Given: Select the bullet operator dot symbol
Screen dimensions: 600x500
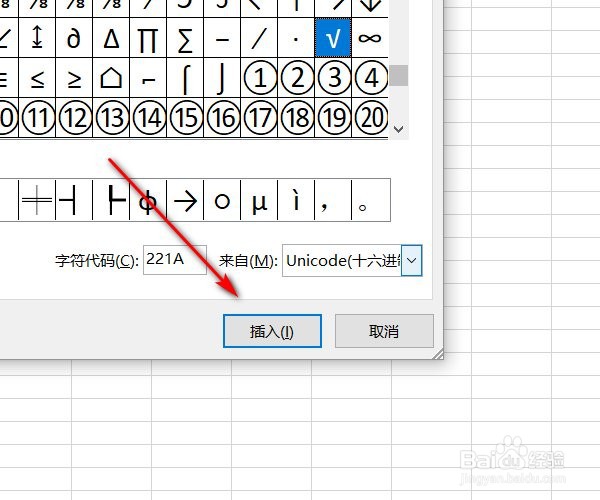Looking at the screenshot, I should tap(296, 38).
